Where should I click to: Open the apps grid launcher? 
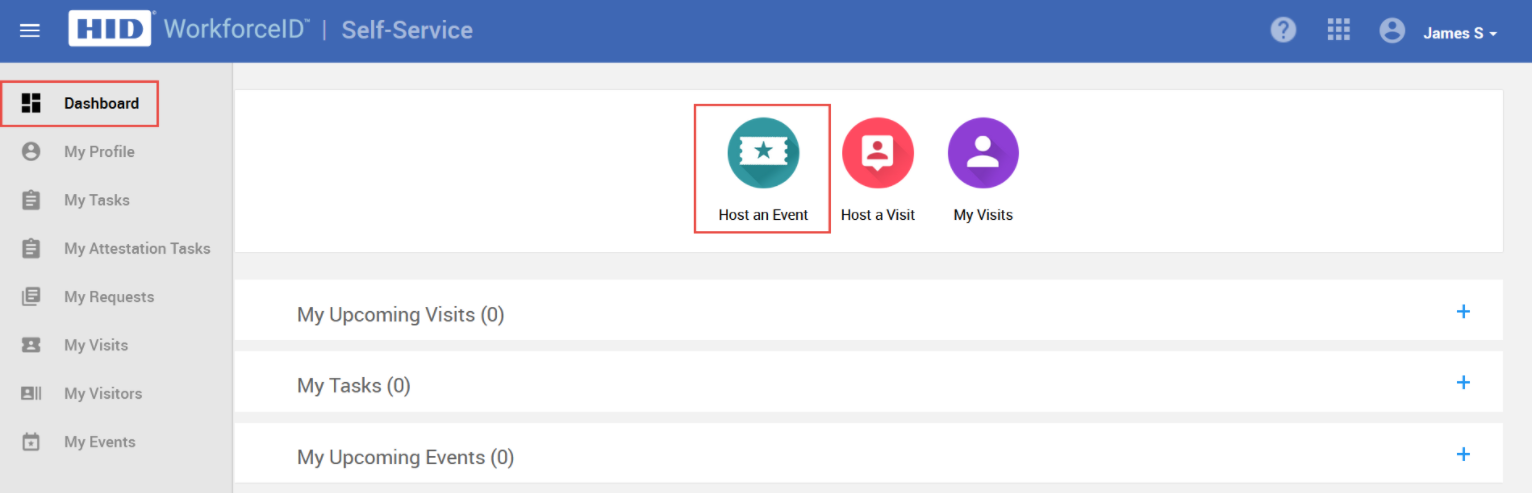pos(1338,30)
